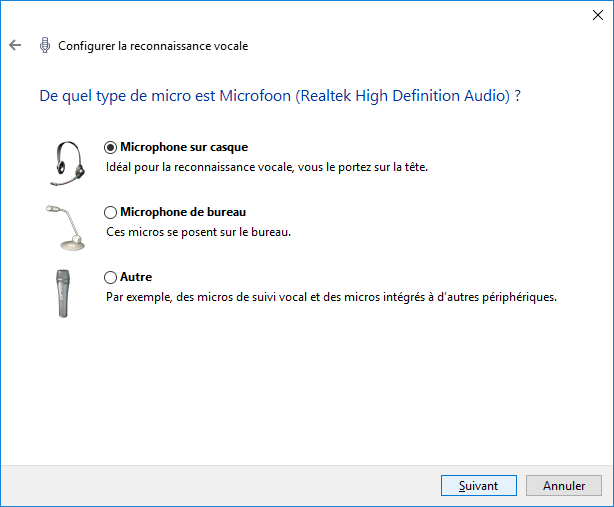Image resolution: width=614 pixels, height=507 pixels.
Task: Select the Microphone sur casque radio button
Action: [x=110, y=147]
